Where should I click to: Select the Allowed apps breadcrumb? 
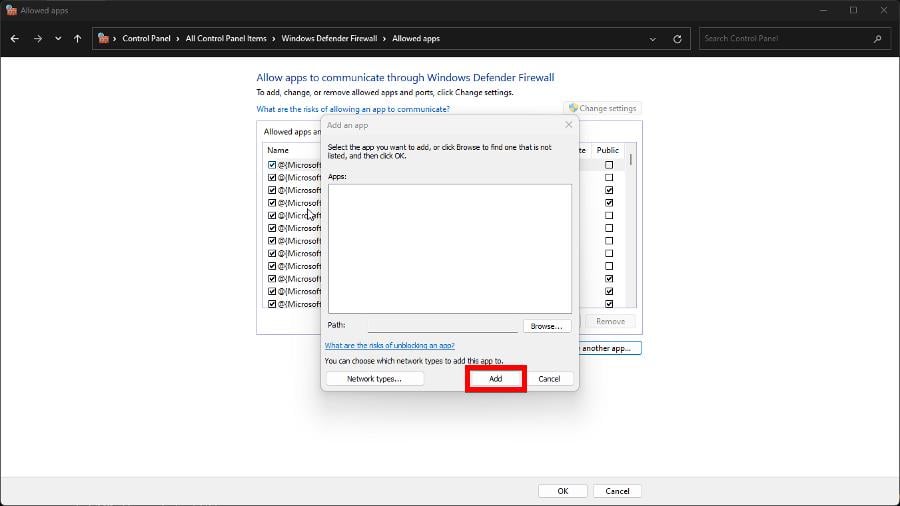point(416,38)
